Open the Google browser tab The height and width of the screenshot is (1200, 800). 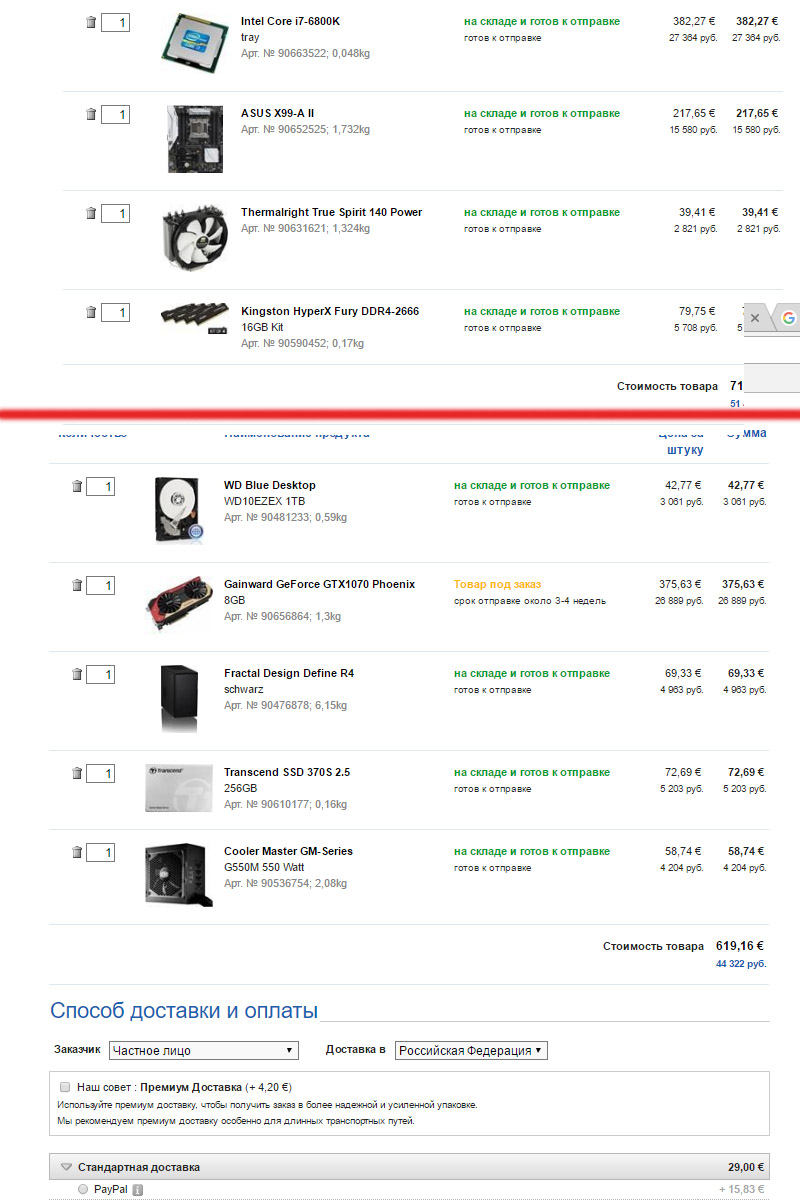(788, 318)
